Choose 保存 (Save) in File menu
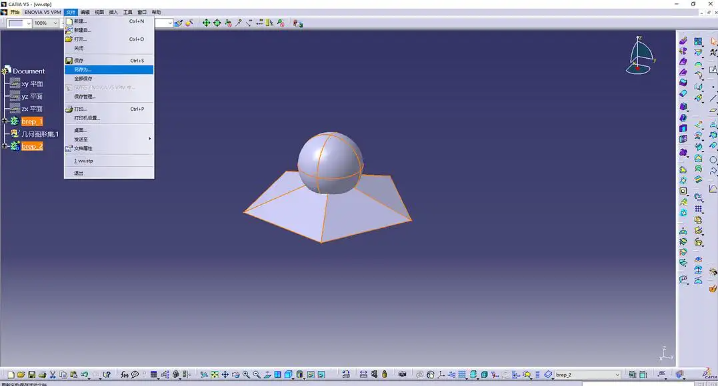This screenshot has width=718, height=386. pos(109,60)
